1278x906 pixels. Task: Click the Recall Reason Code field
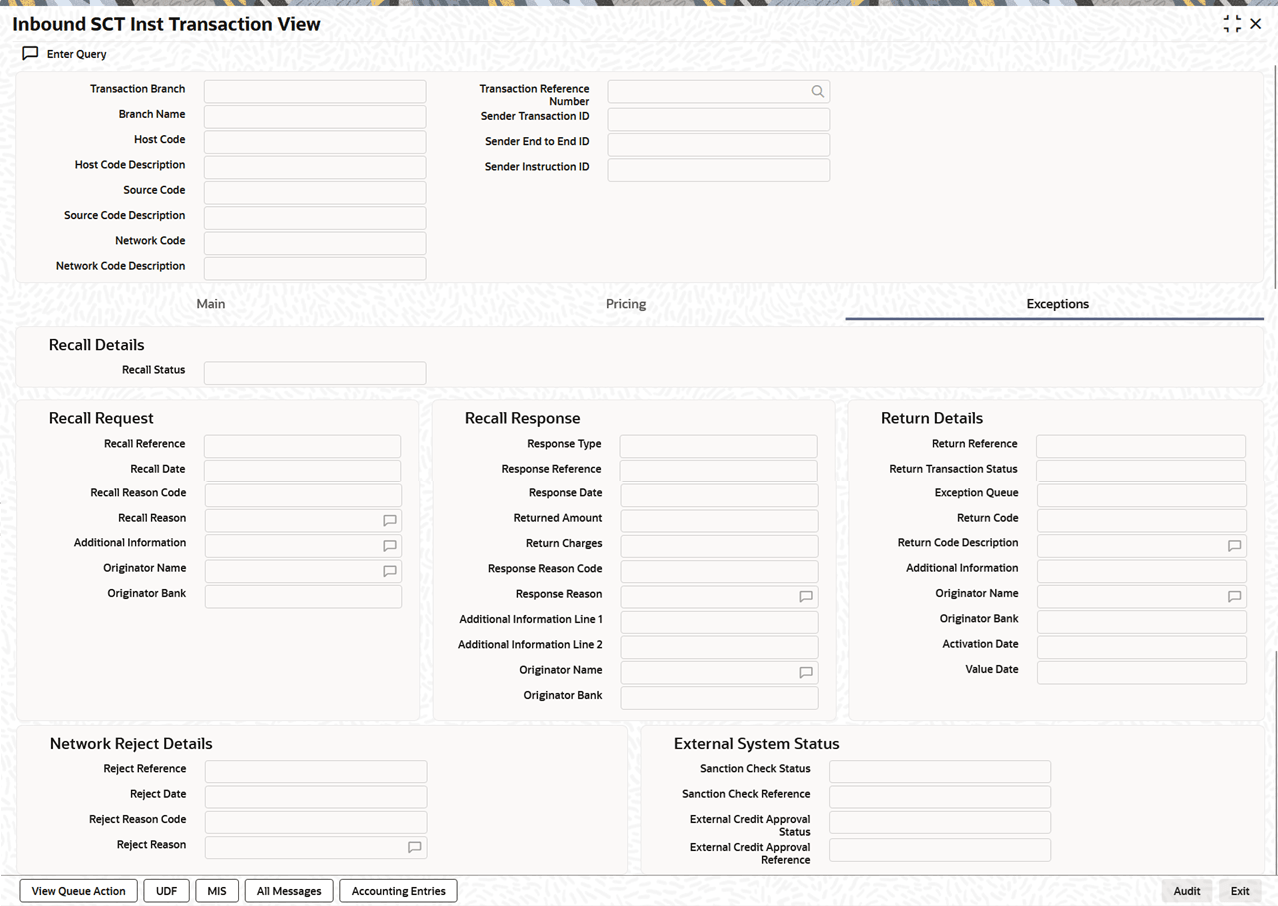coord(303,496)
